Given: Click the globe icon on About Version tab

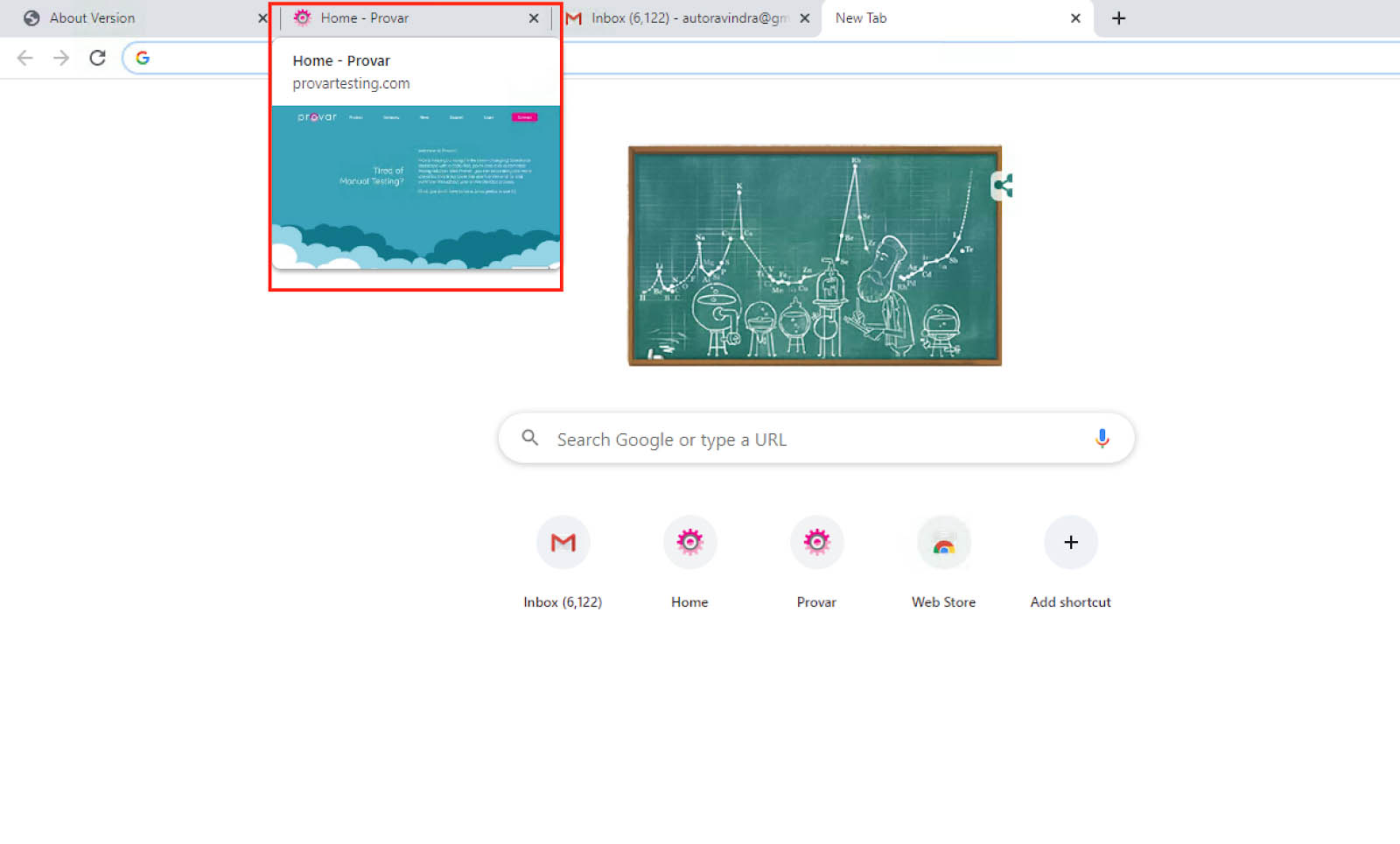Looking at the screenshot, I should (x=31, y=18).
